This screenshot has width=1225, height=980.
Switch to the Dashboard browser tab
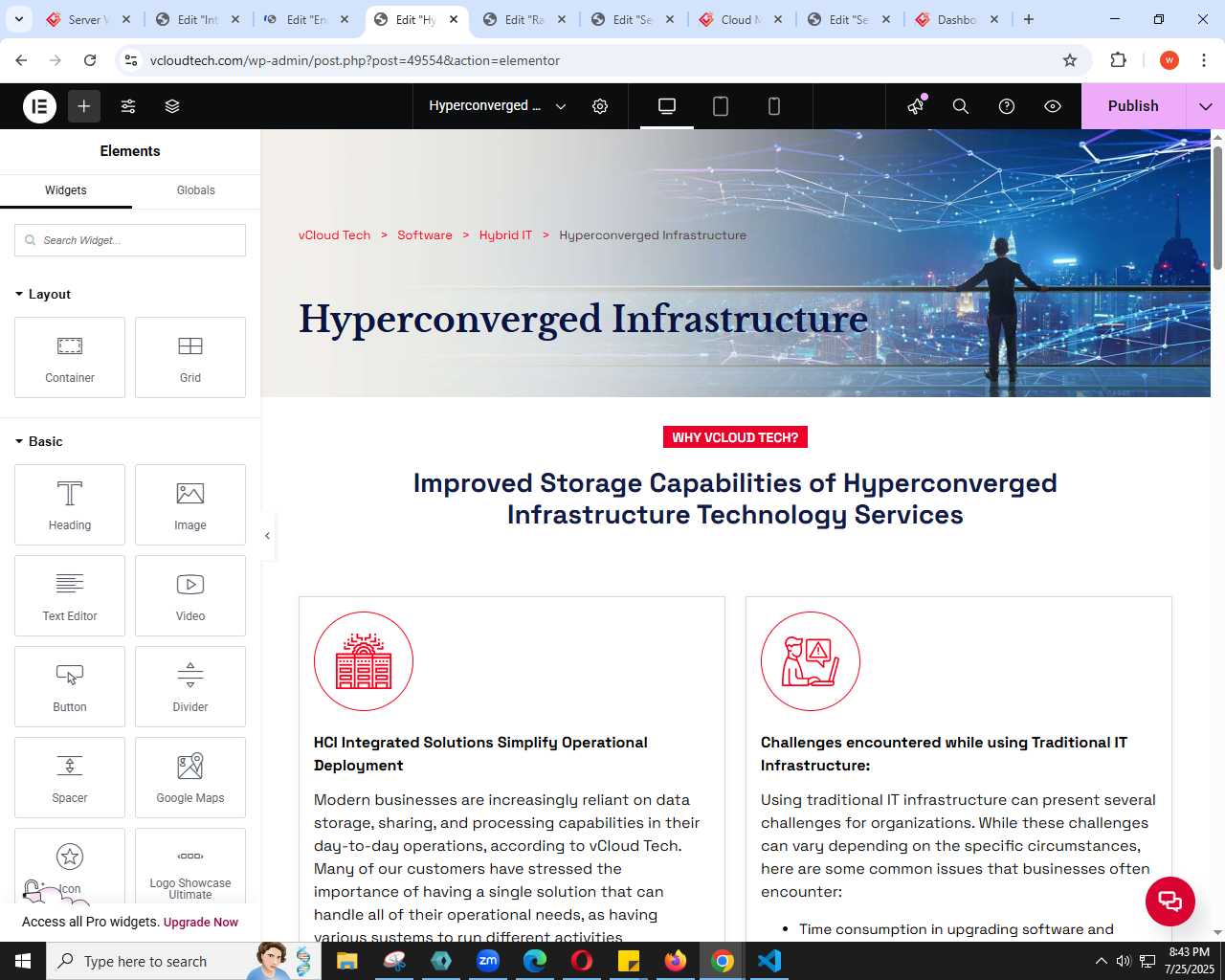pos(958,19)
